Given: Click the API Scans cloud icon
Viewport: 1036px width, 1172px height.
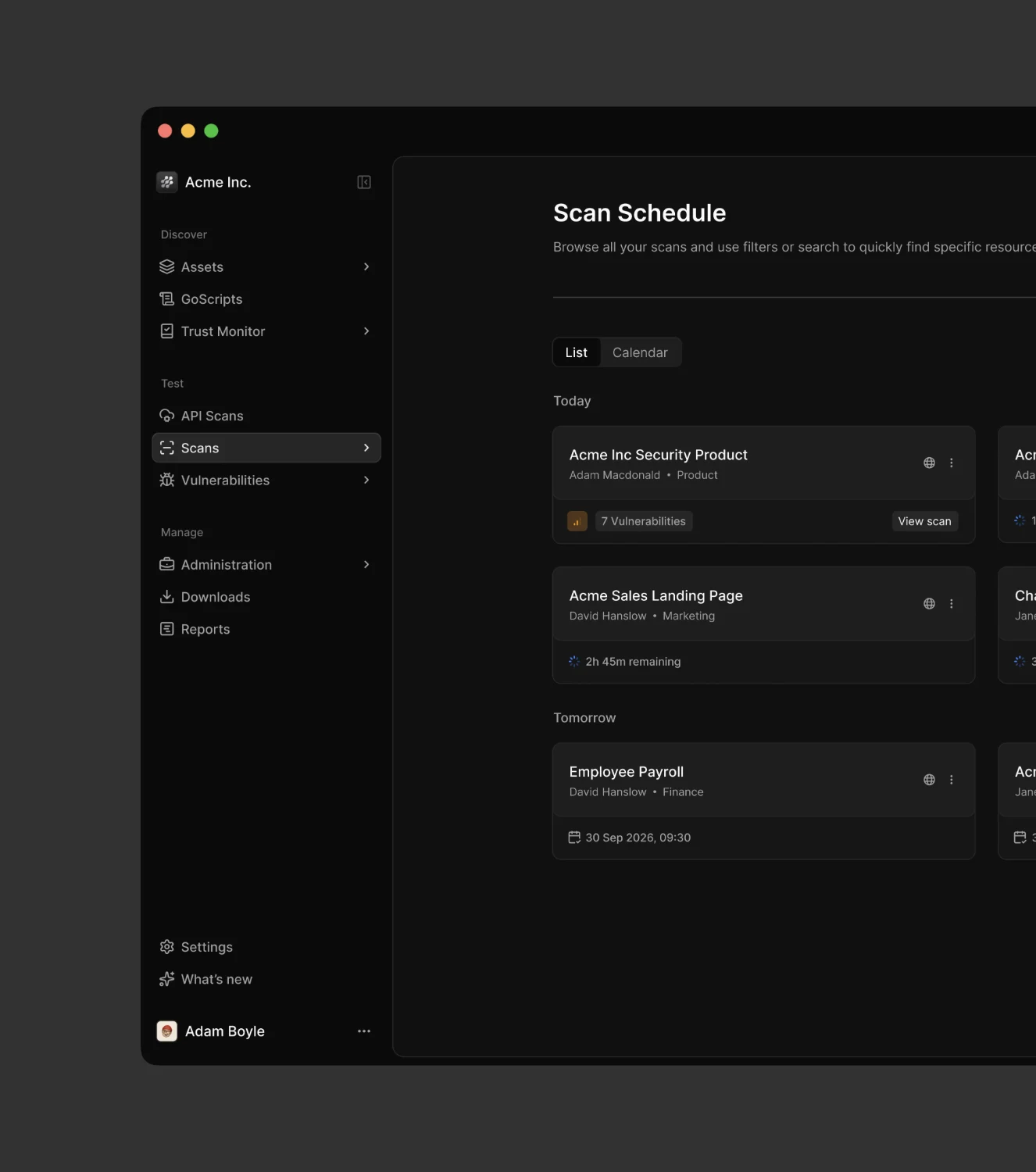Looking at the screenshot, I should pos(167,416).
